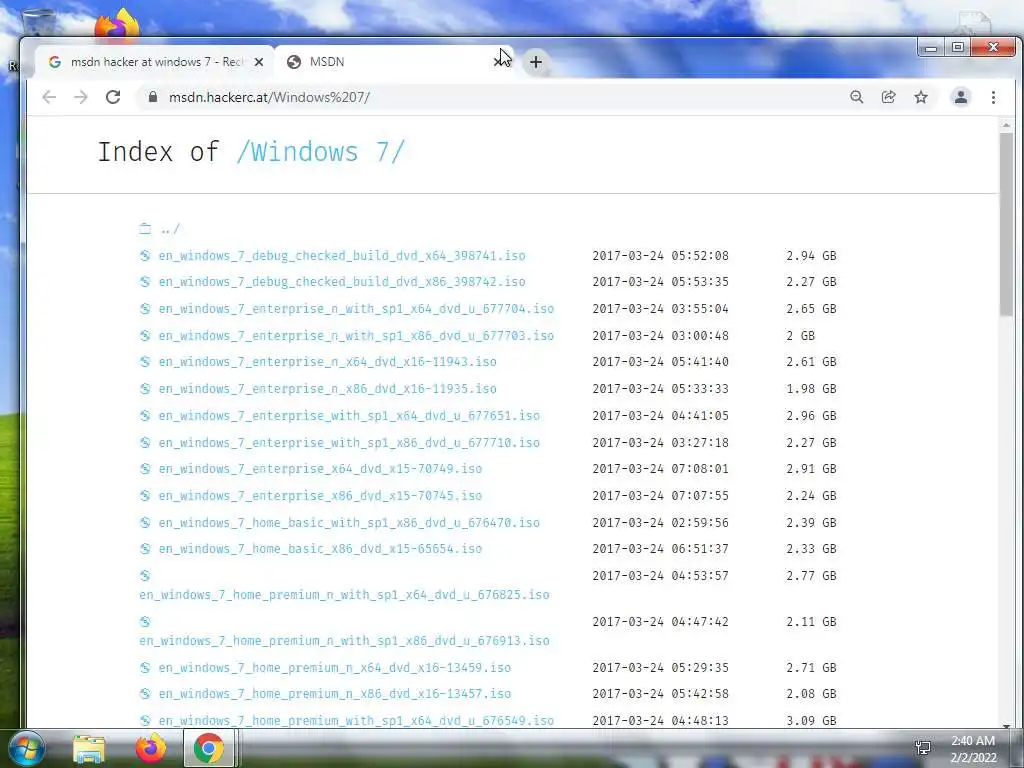Select timestamp 2017-03-24 02:59:56

point(660,523)
